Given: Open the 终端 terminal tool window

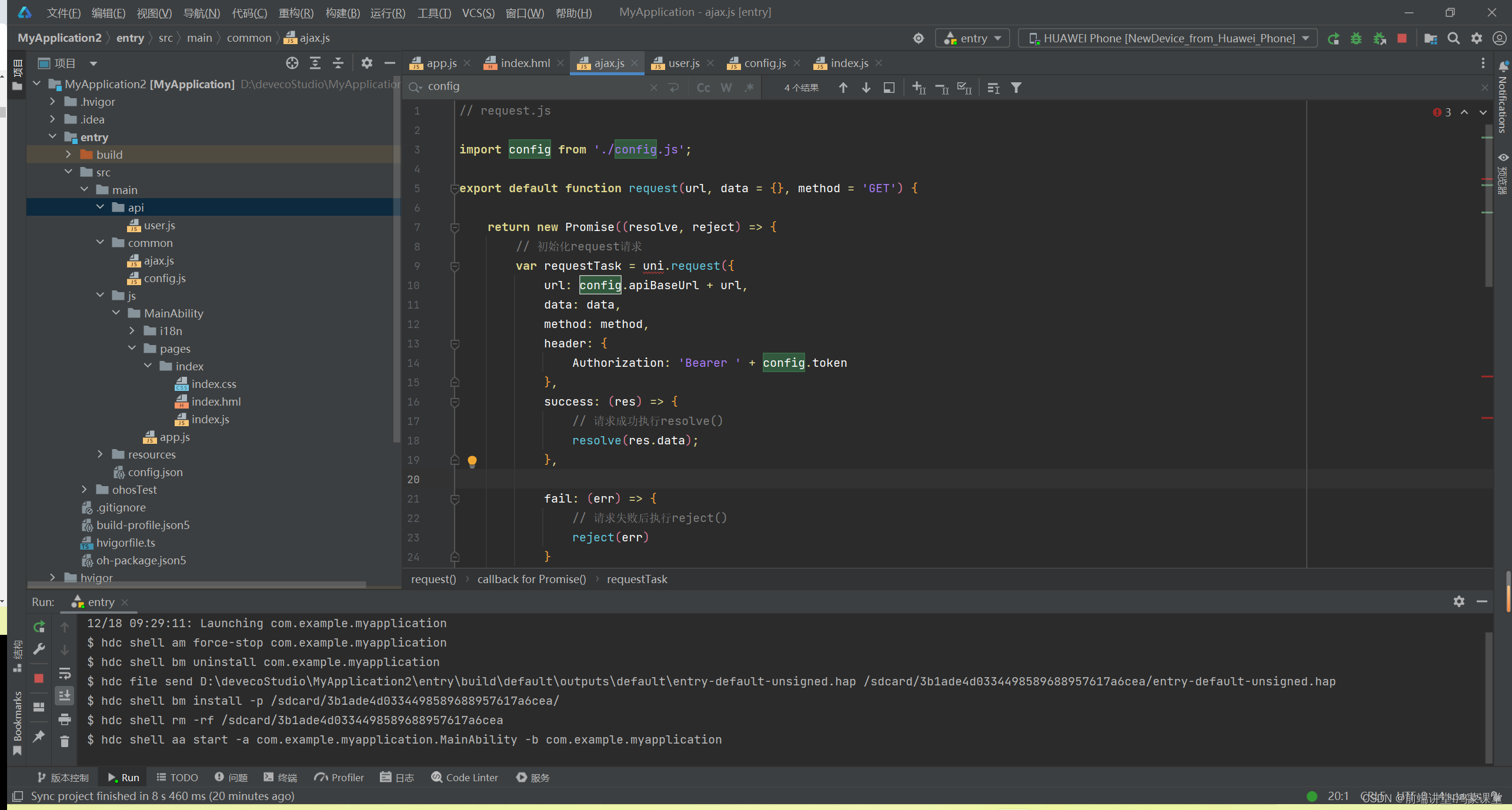Looking at the screenshot, I should (280, 777).
